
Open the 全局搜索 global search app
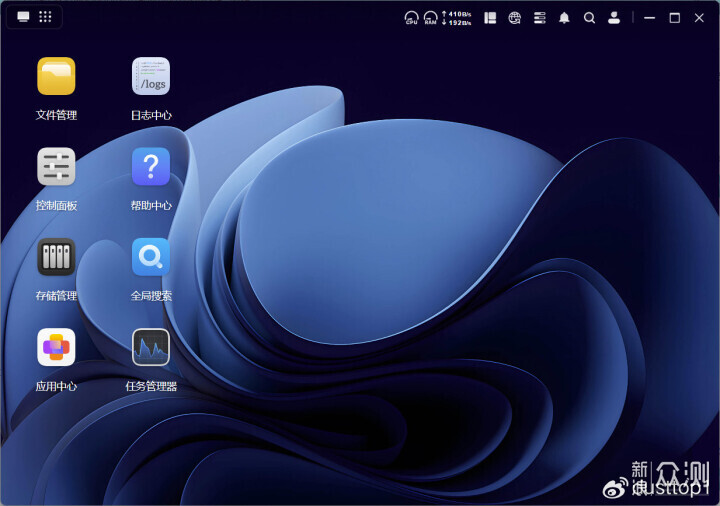(151, 257)
